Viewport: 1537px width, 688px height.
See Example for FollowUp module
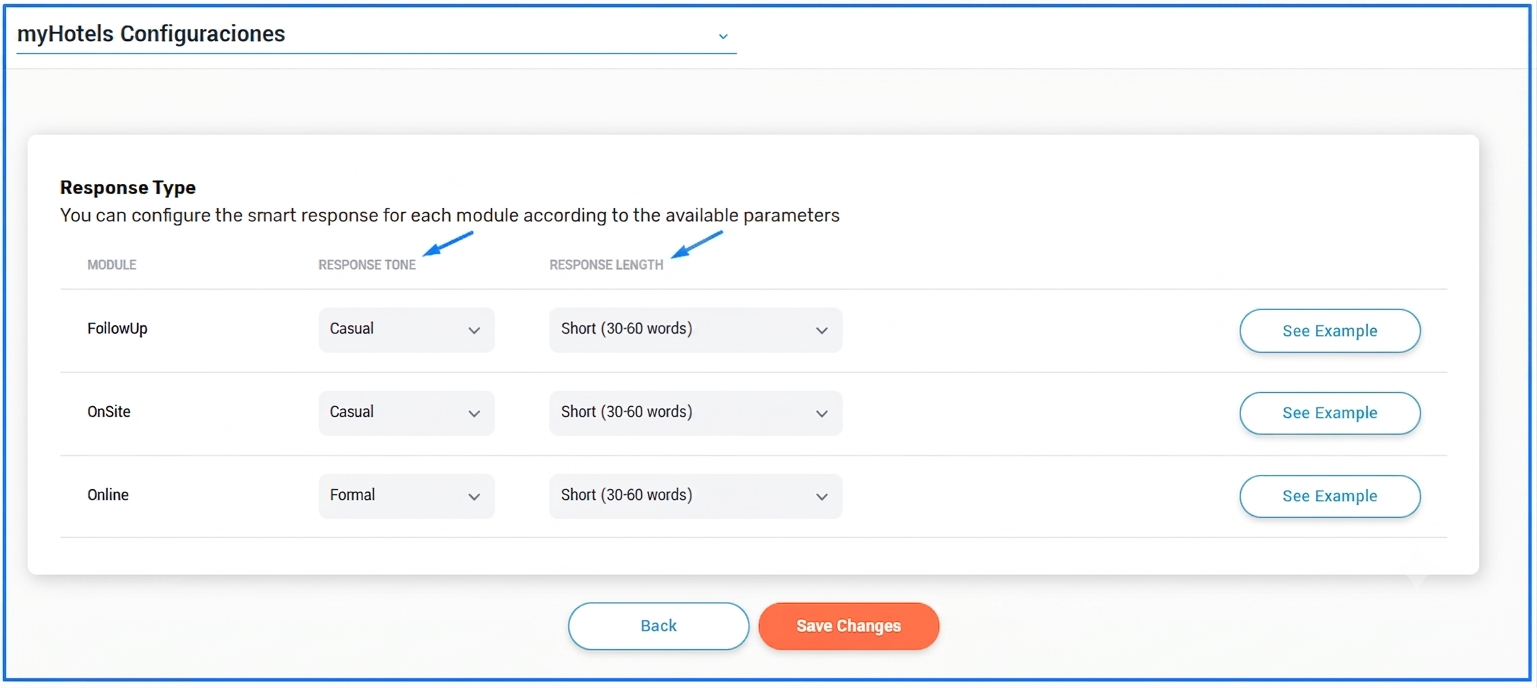[1330, 331]
